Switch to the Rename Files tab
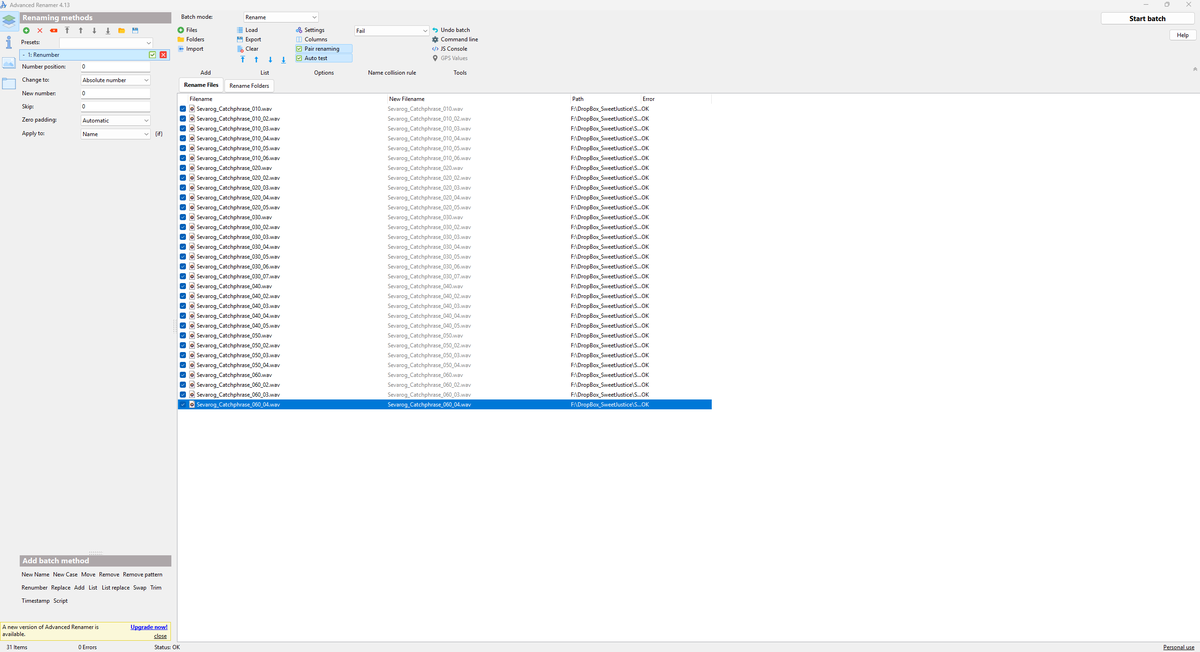1200x652 pixels. coord(201,85)
